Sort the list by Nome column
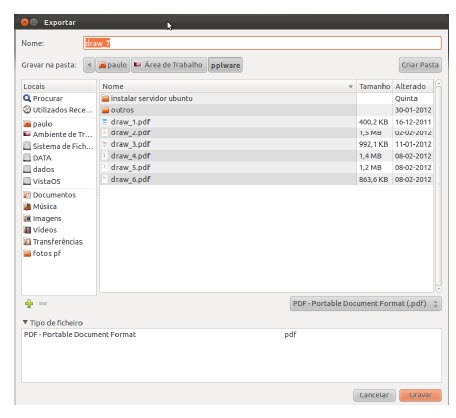456x418 pixels. (228, 86)
